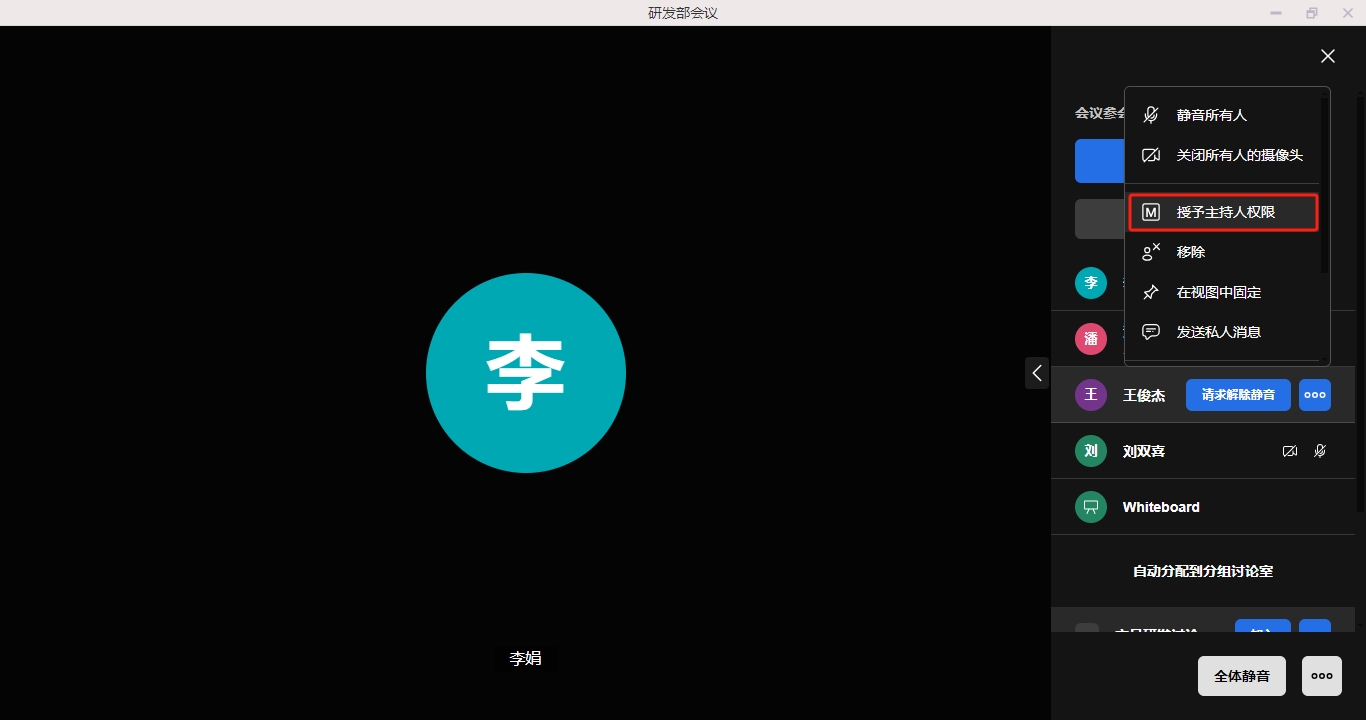
Task: Click 授予主持人权限 menu option
Action: (1225, 212)
